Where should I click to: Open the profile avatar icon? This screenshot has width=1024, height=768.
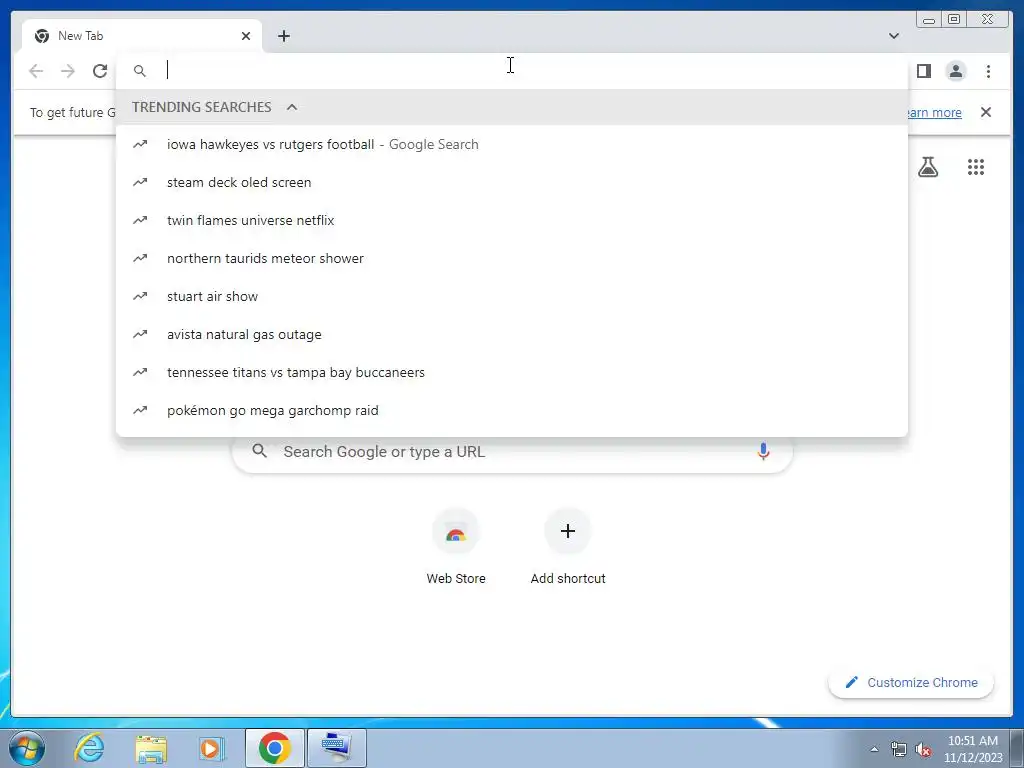point(956,71)
